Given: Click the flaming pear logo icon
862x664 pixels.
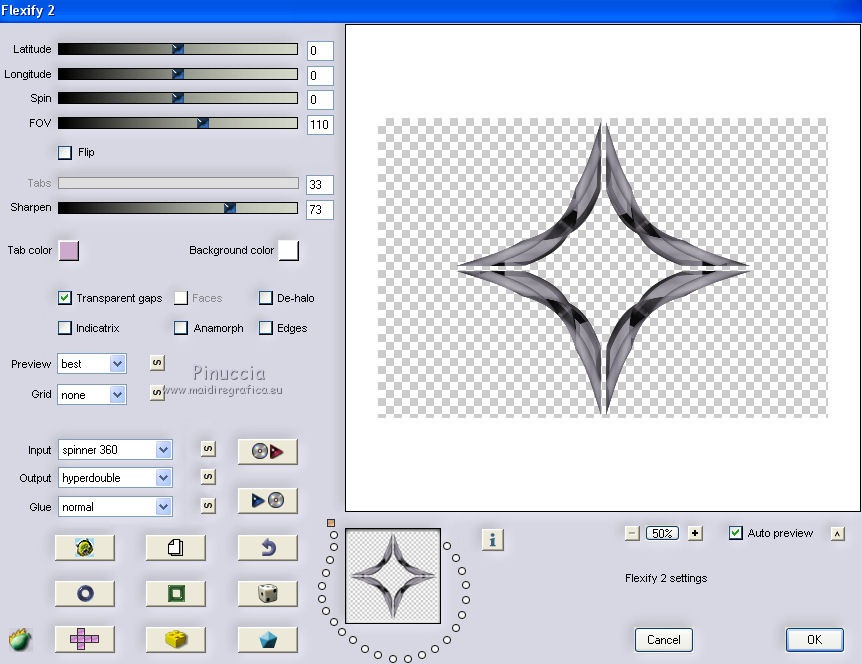Looking at the screenshot, I should (x=20, y=640).
